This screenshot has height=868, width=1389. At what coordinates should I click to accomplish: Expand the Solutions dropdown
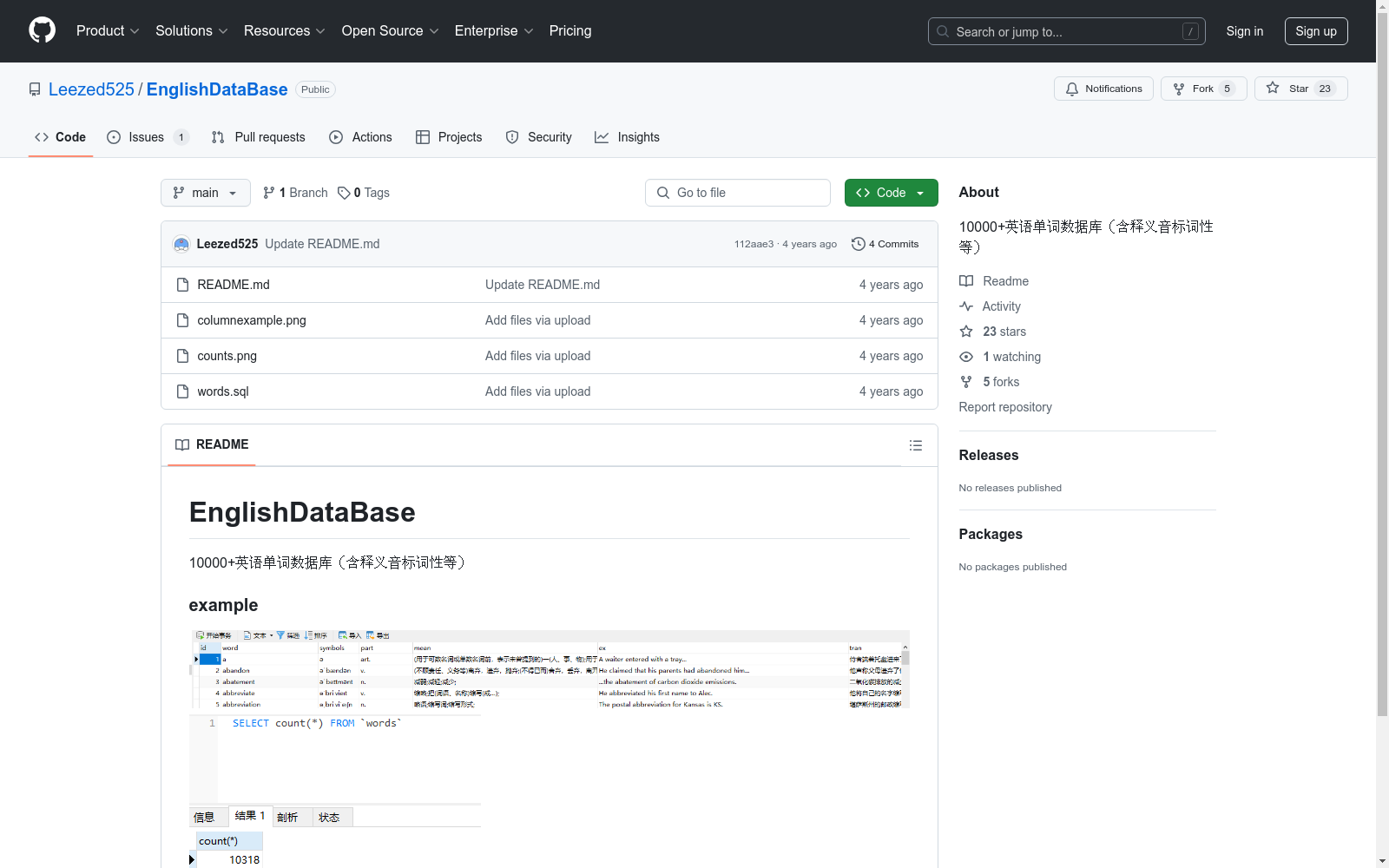click(x=192, y=31)
